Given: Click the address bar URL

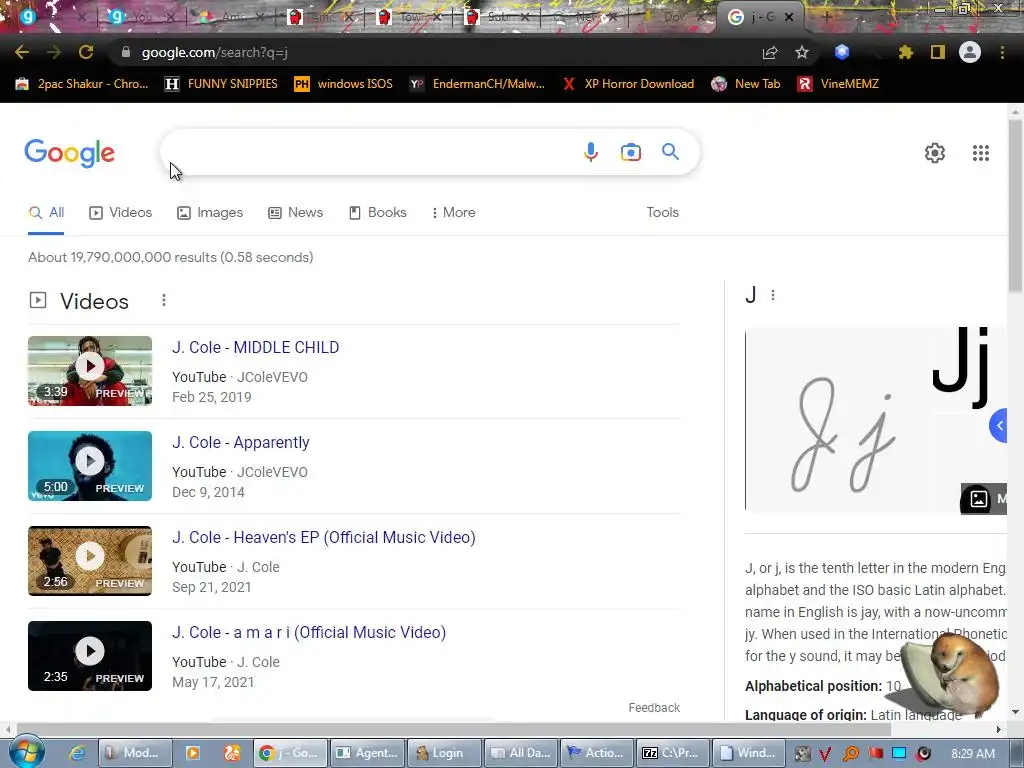Looking at the screenshot, I should pos(214,52).
